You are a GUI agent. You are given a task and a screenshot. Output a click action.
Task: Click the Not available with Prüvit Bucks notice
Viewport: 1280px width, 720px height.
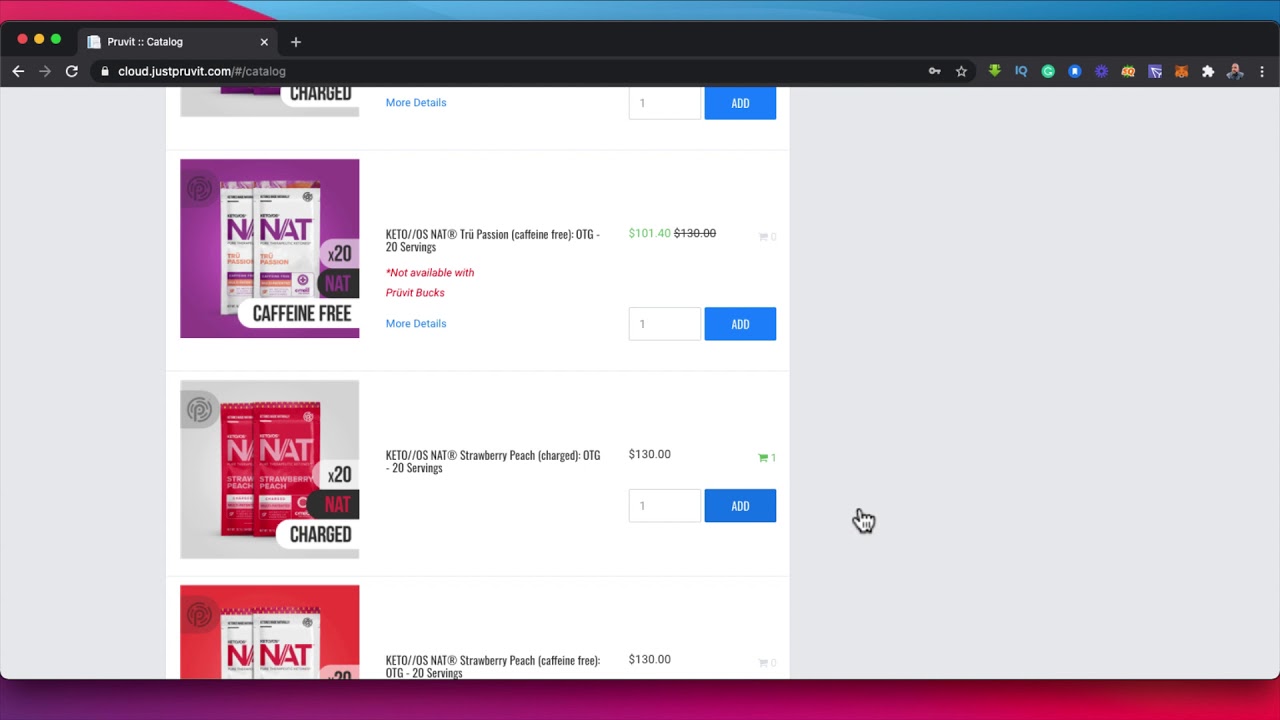430,282
